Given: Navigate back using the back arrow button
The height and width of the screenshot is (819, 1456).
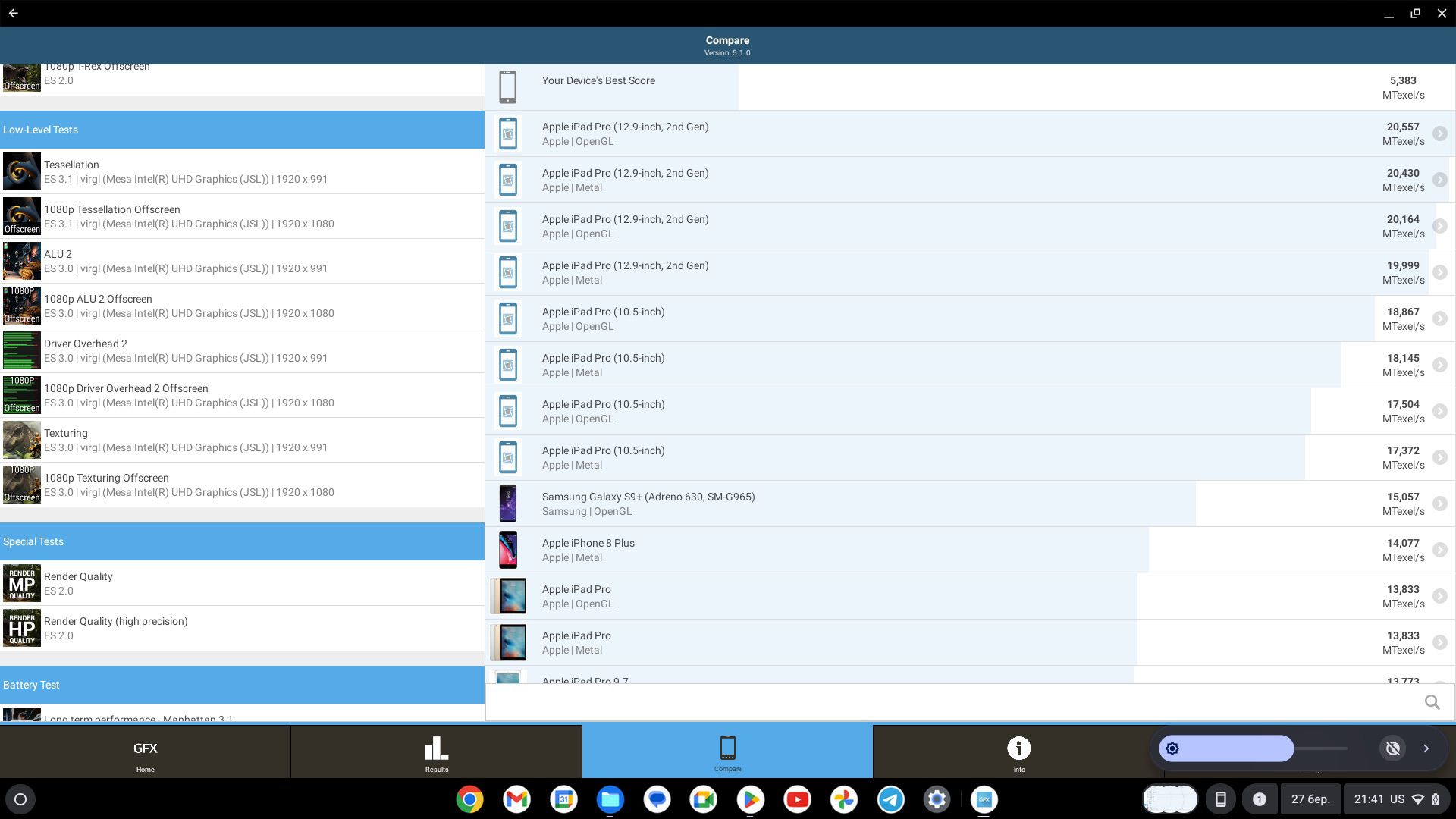Looking at the screenshot, I should [x=12, y=13].
